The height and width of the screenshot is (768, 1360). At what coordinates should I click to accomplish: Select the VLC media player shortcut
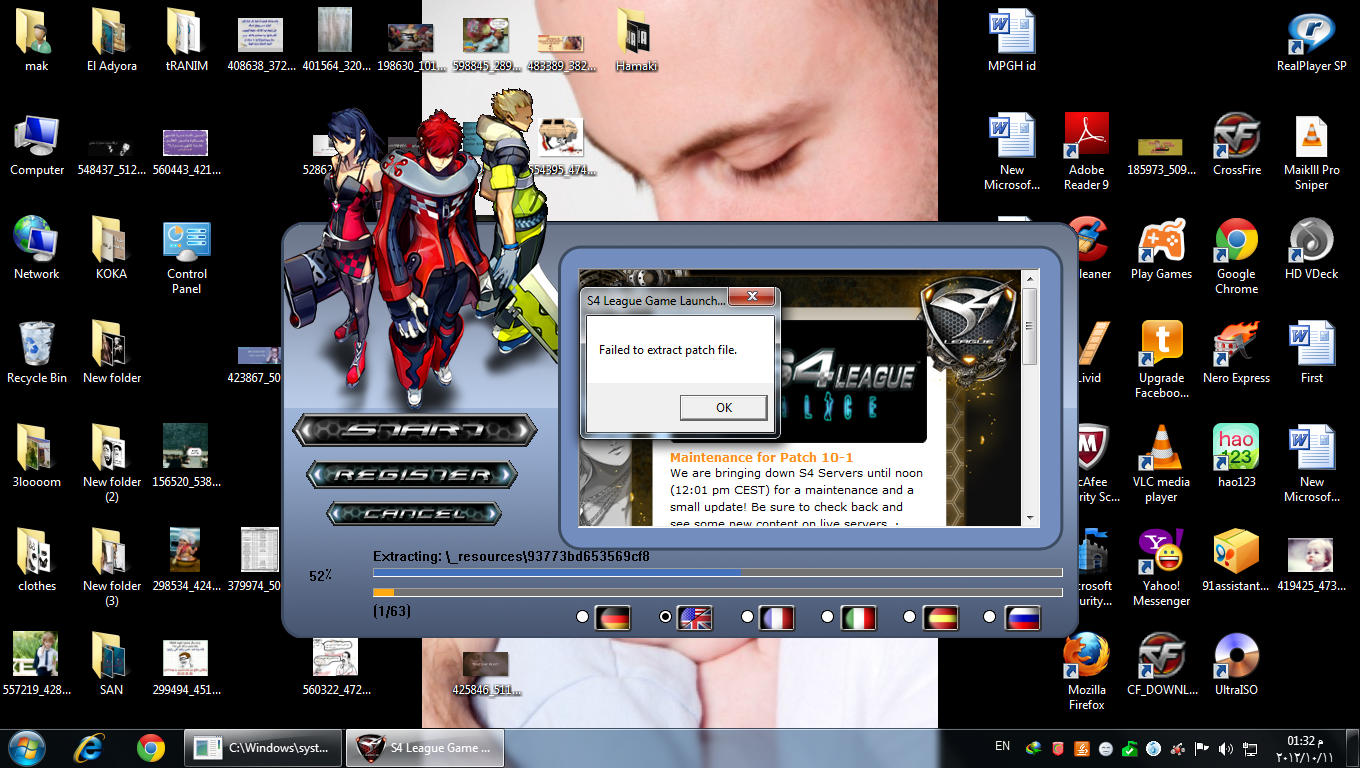(1161, 465)
